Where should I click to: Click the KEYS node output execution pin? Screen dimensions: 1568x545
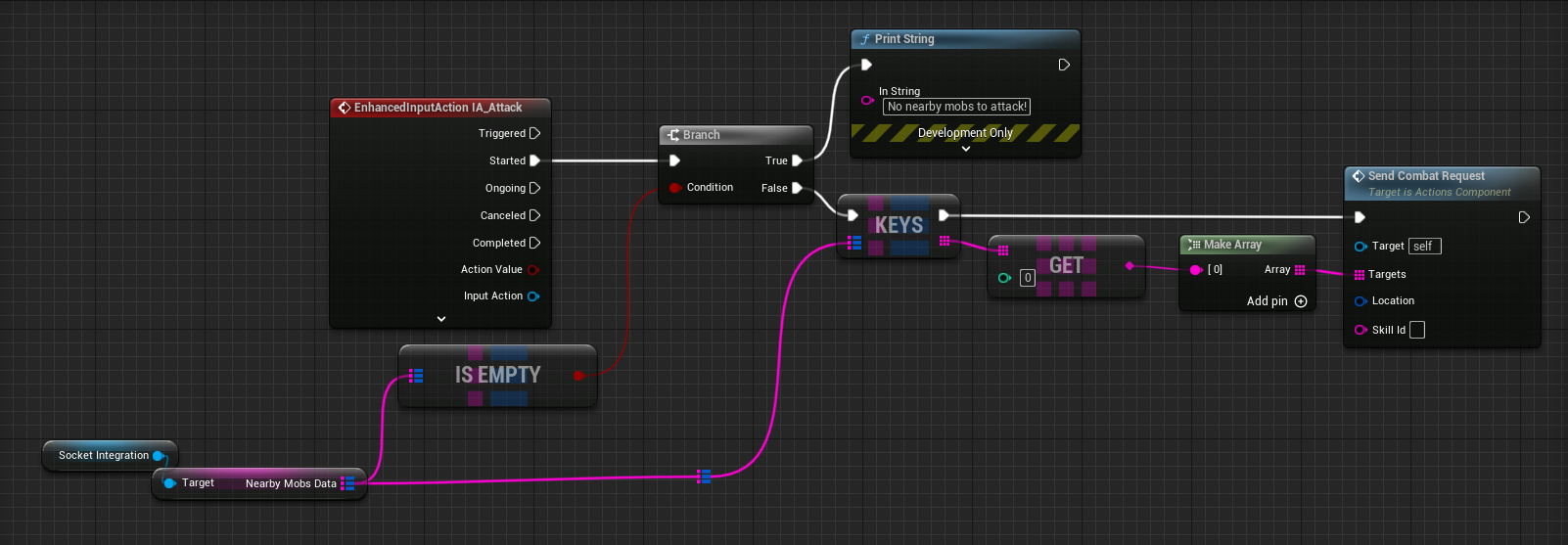pyautogui.click(x=944, y=215)
